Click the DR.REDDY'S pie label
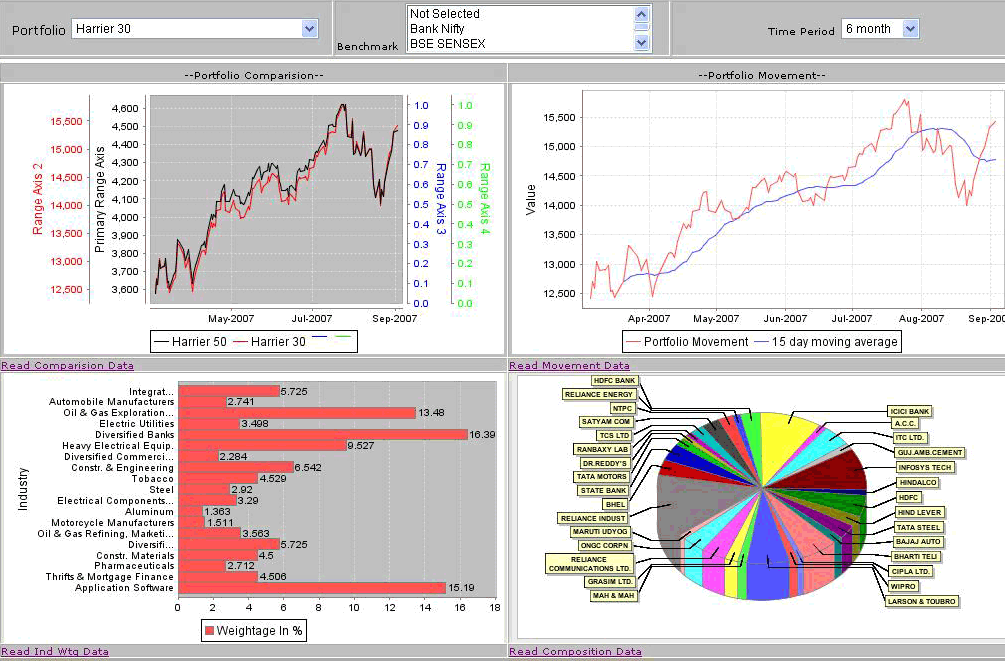 604,463
